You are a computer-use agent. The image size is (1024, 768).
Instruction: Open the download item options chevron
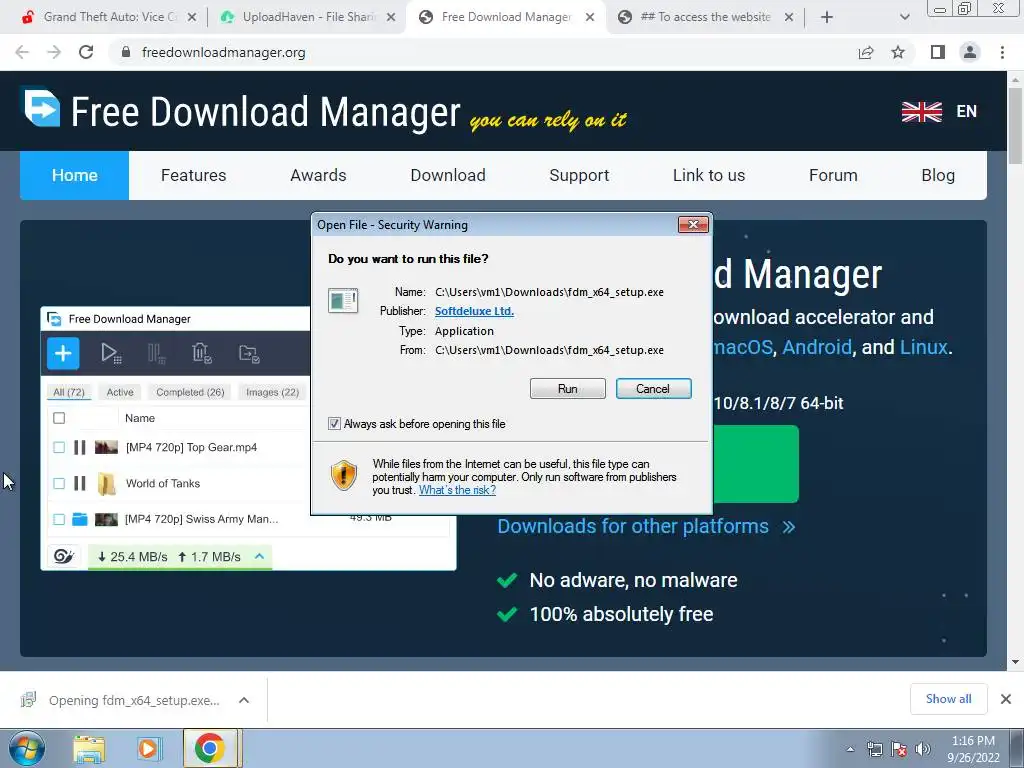[244, 700]
